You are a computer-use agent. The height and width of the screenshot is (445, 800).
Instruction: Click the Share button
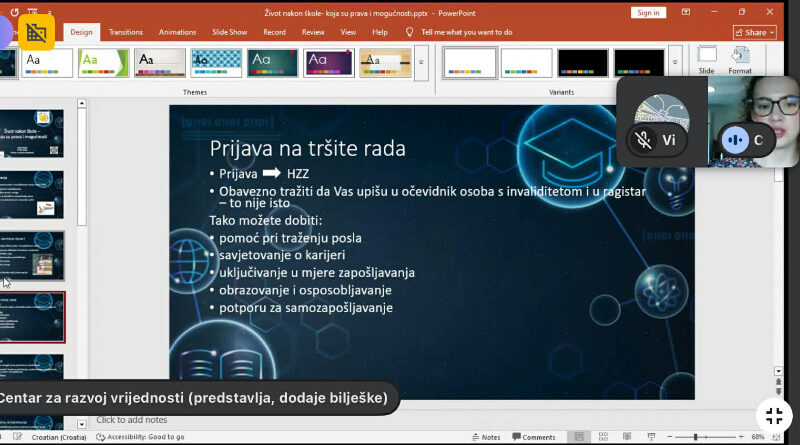755,33
